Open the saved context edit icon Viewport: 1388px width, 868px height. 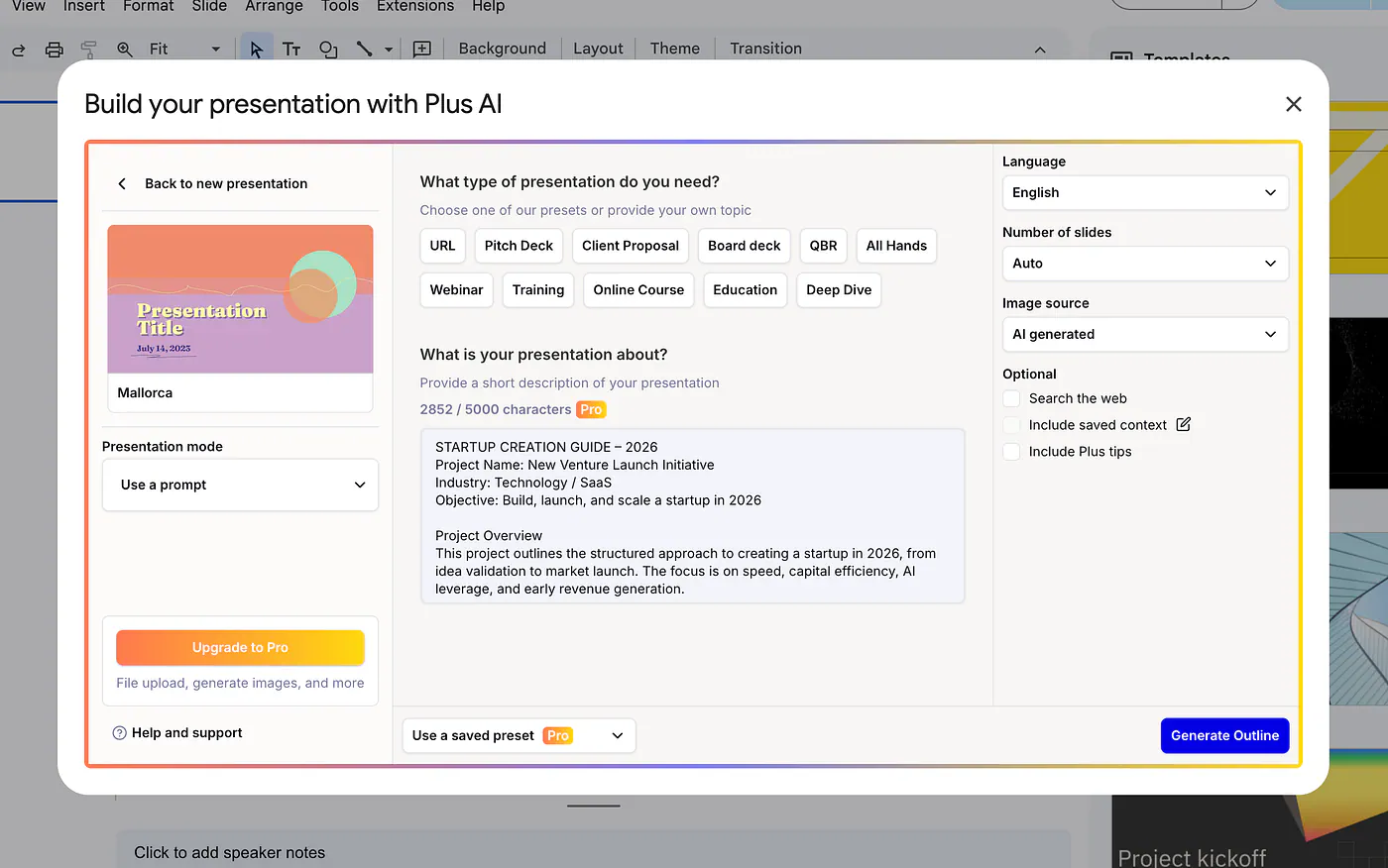(x=1183, y=424)
